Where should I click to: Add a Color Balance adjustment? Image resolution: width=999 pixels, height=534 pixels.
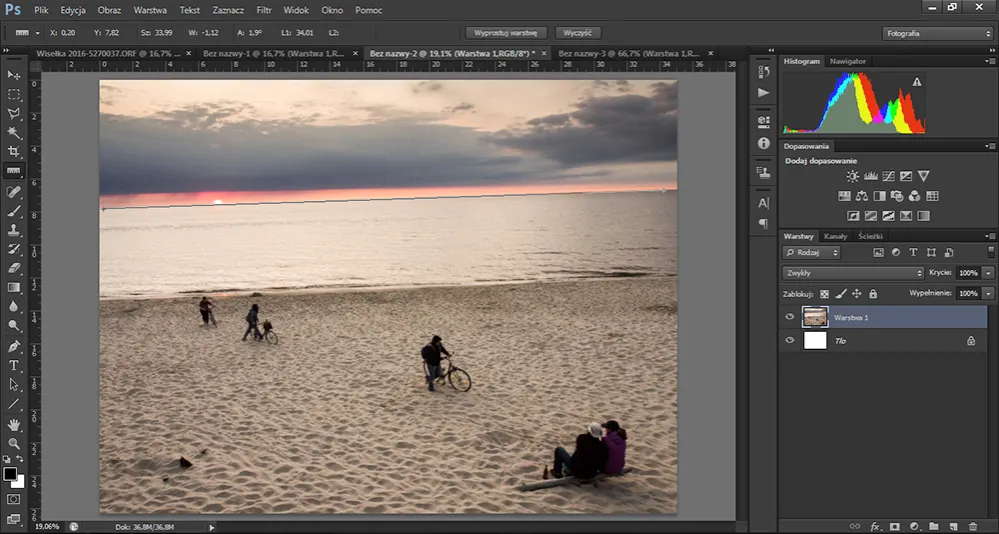click(862, 196)
